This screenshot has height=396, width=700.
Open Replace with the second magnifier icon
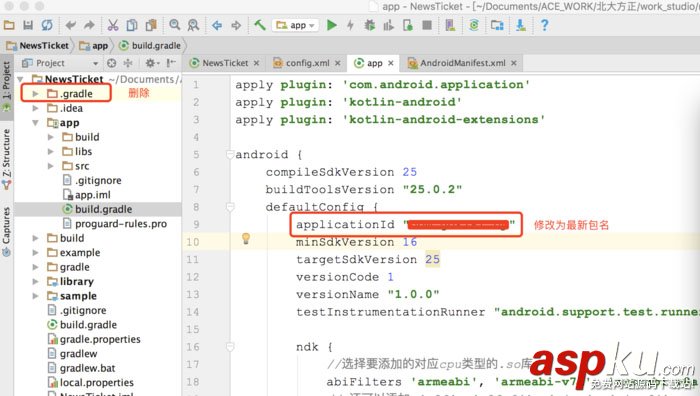pos(193,25)
